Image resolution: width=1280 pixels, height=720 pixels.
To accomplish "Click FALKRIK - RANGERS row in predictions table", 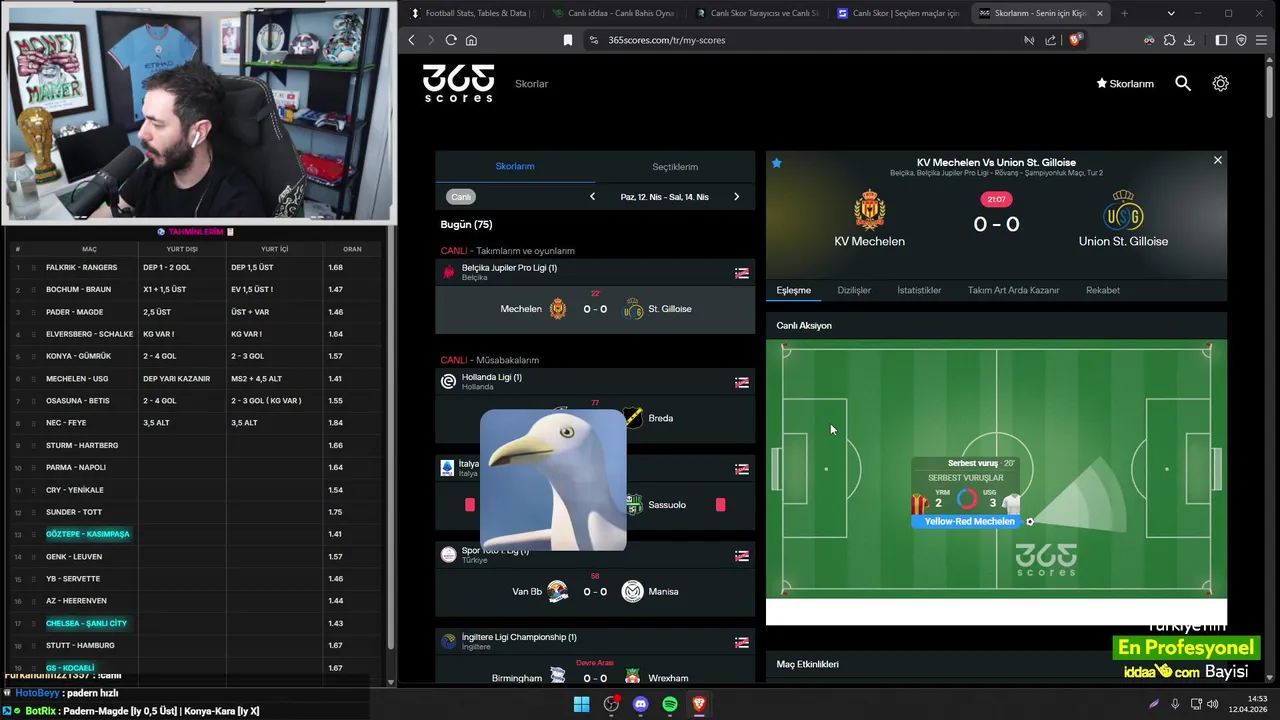I will click(195, 267).
